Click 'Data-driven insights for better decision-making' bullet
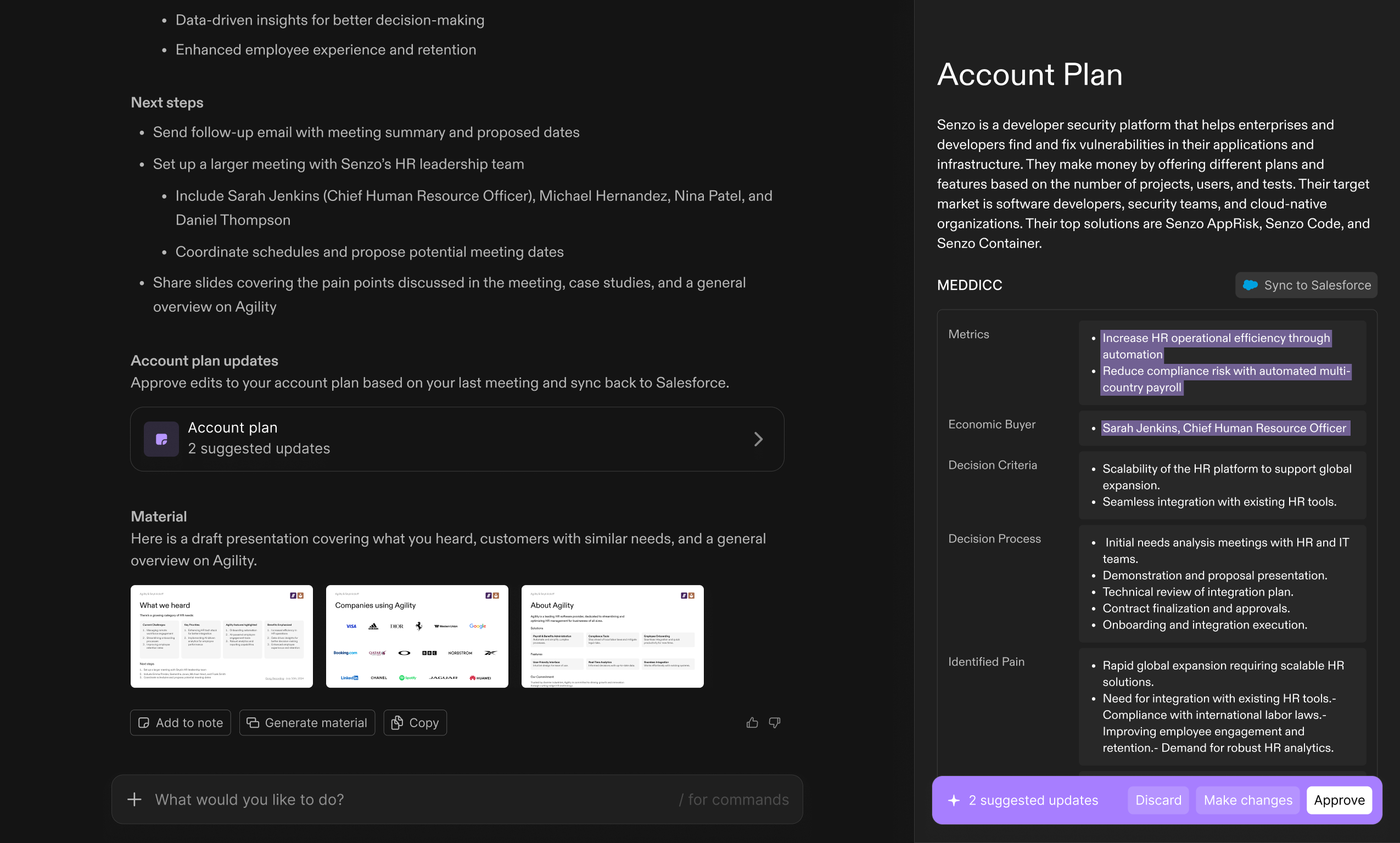Screen dimensions: 1400x843 point(329,20)
